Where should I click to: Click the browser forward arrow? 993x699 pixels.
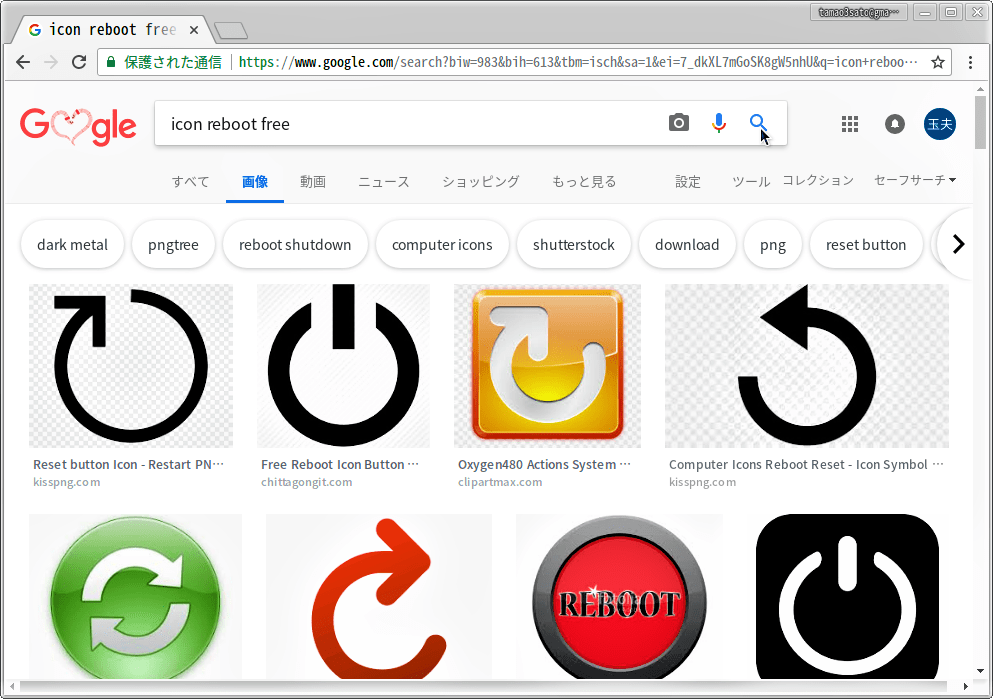(51, 62)
